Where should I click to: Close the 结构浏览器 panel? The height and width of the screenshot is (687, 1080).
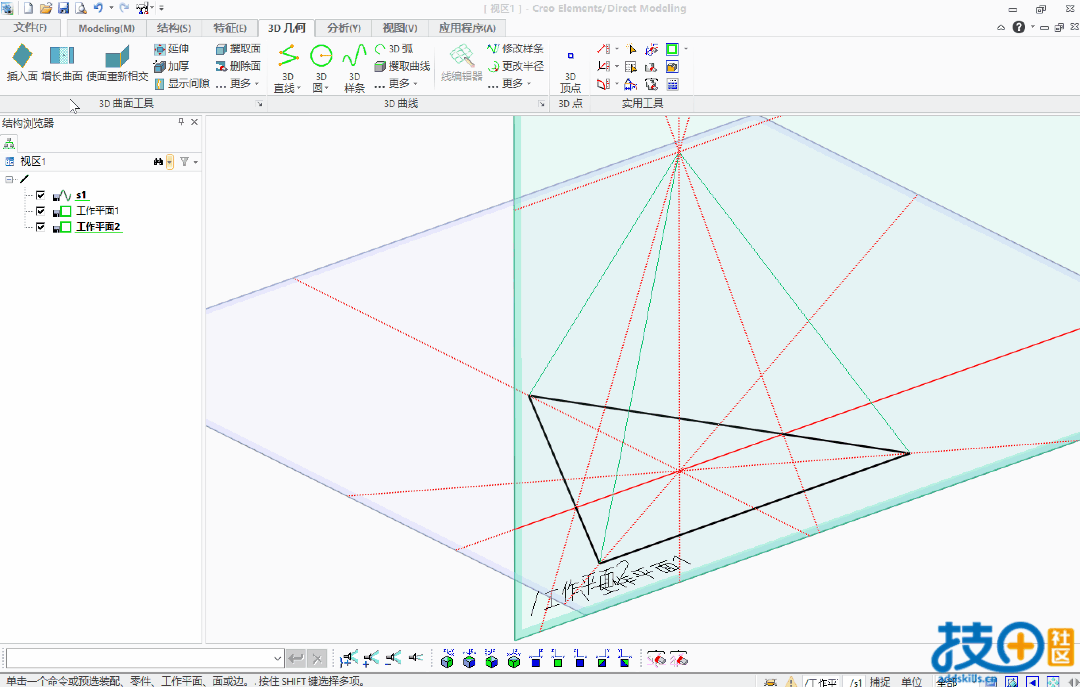(x=194, y=122)
